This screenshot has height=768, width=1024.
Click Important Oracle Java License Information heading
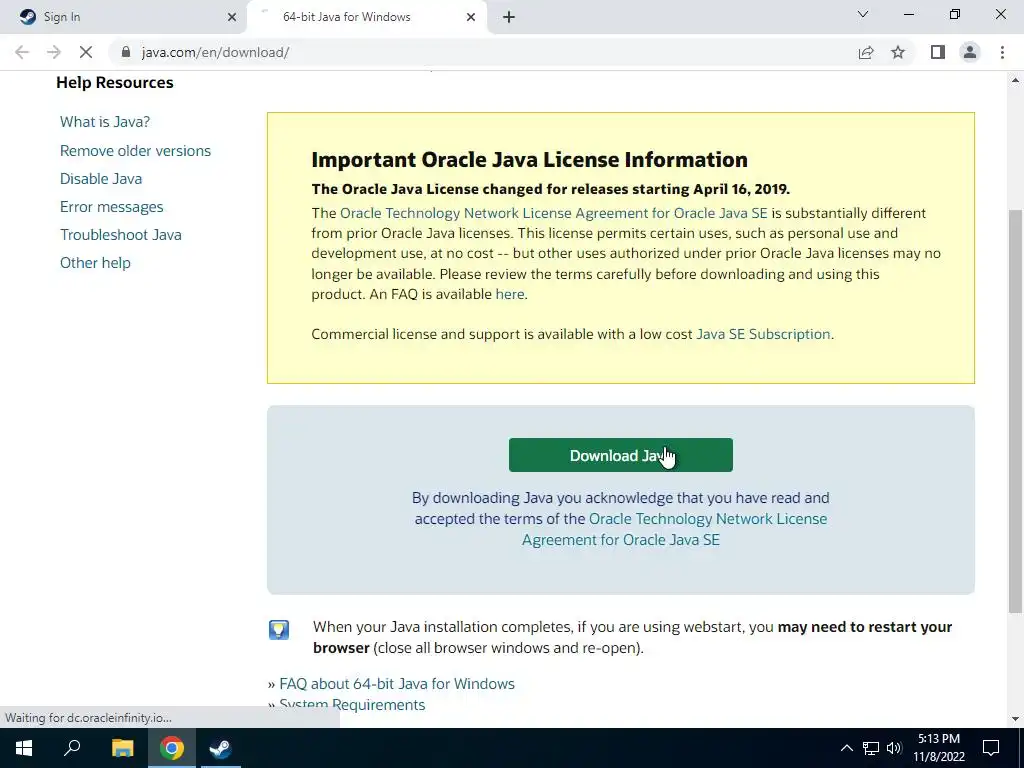[x=530, y=160]
